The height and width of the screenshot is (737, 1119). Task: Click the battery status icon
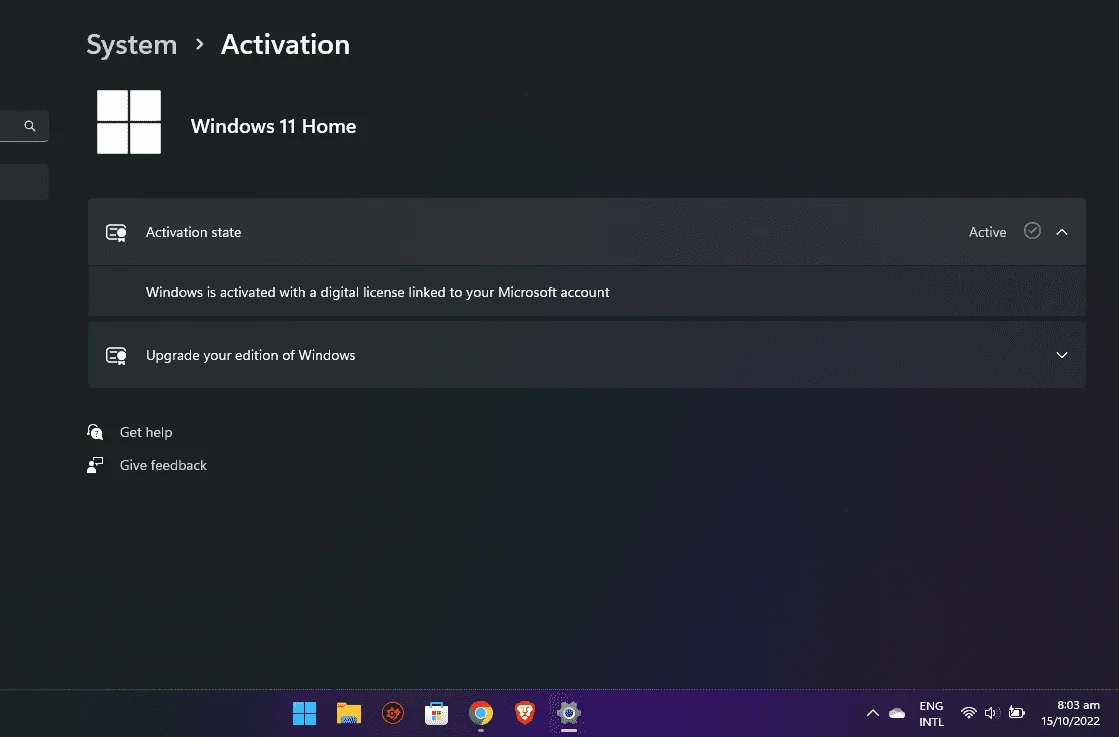(x=1017, y=713)
